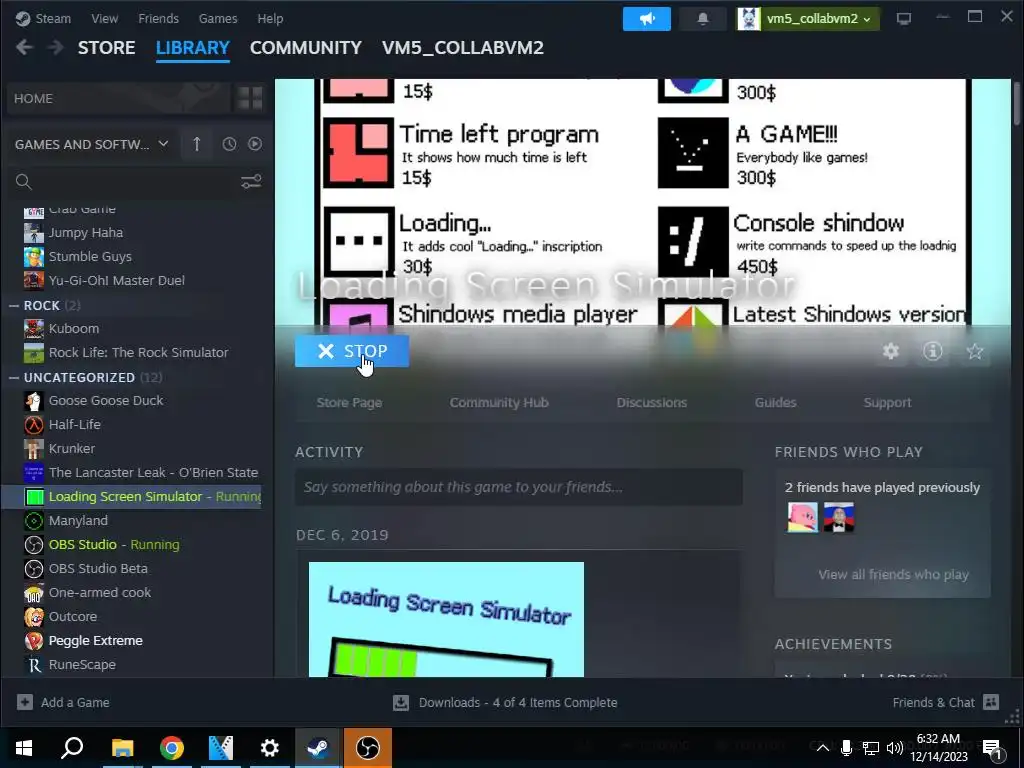Open the Games menu

tap(218, 18)
